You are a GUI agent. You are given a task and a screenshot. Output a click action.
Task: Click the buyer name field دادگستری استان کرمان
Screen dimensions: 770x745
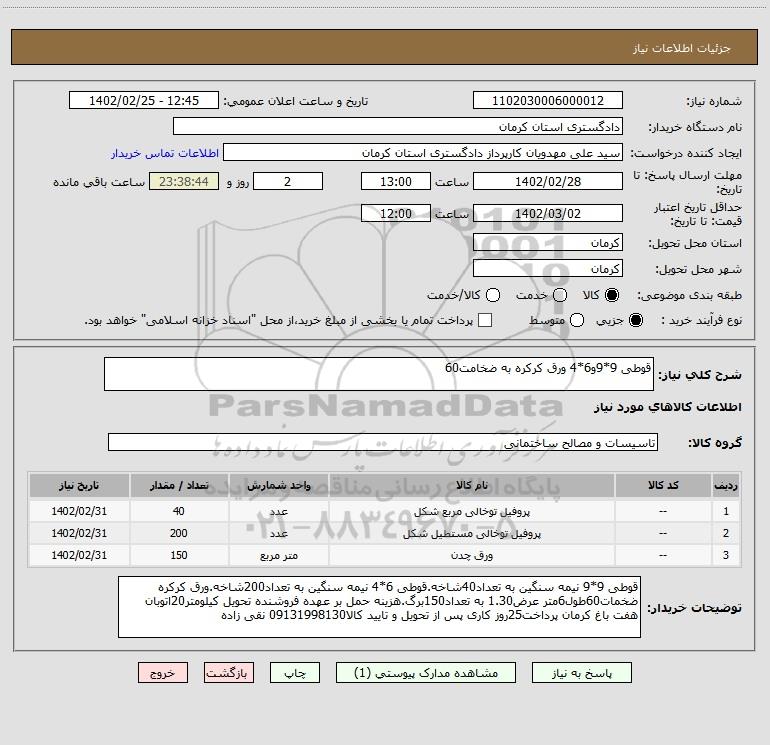(x=398, y=127)
